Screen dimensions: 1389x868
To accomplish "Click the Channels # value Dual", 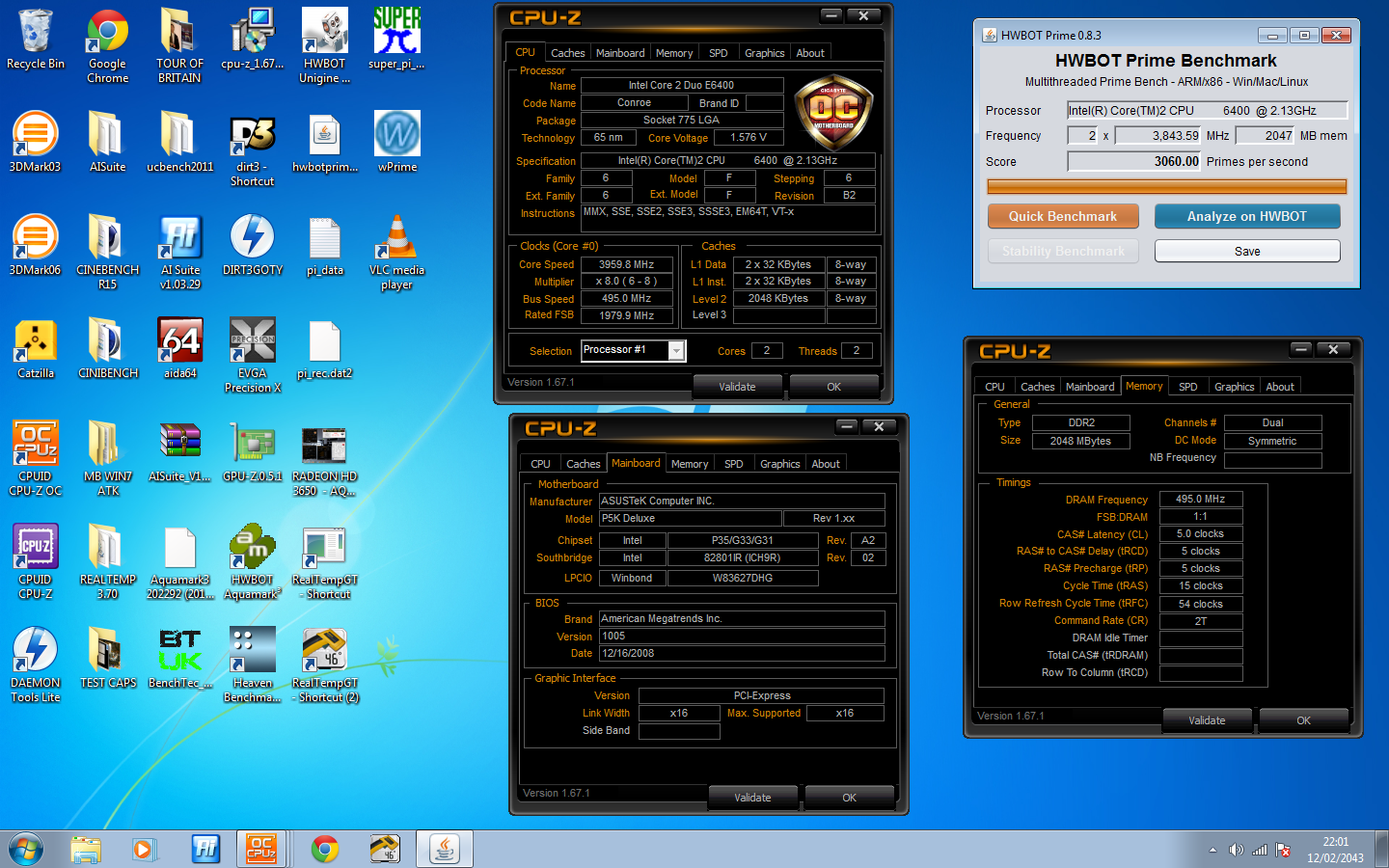I will coord(1273,422).
